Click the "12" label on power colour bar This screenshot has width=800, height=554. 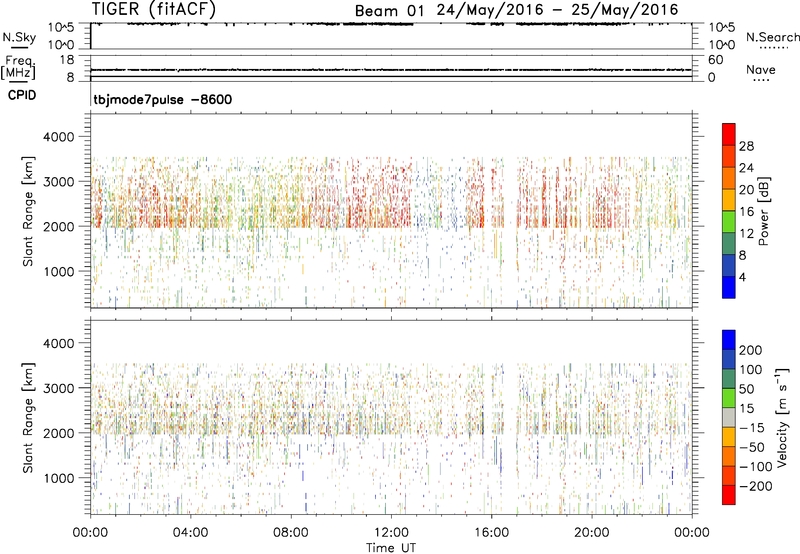tap(746, 234)
